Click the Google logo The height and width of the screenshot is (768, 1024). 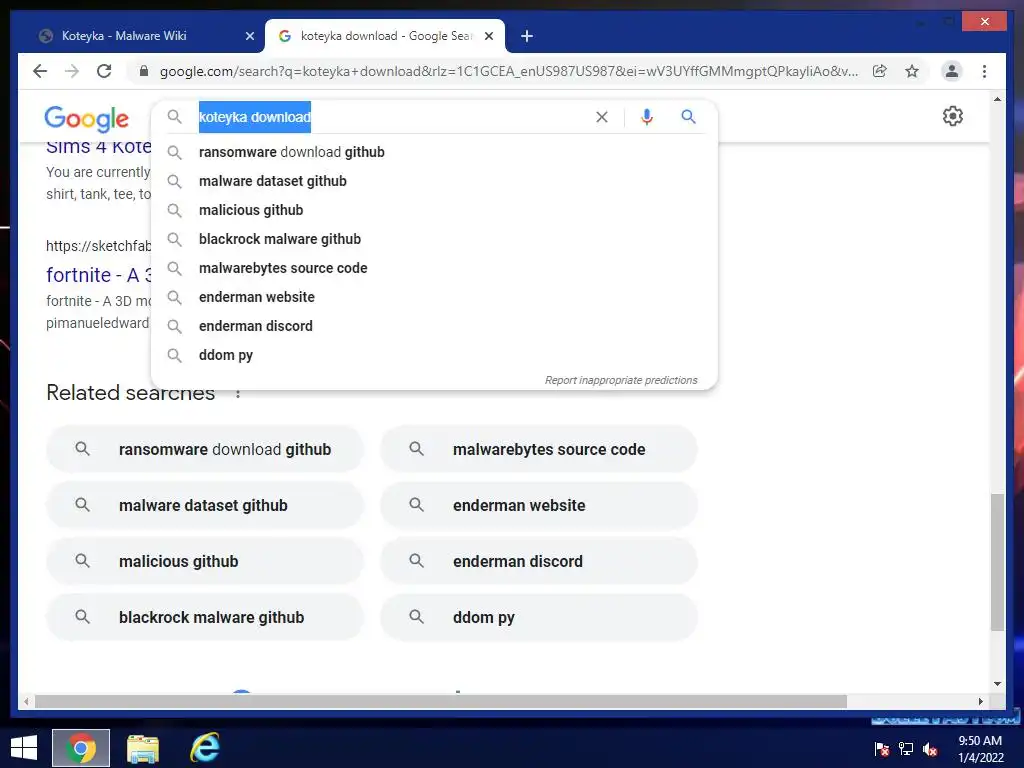86,118
